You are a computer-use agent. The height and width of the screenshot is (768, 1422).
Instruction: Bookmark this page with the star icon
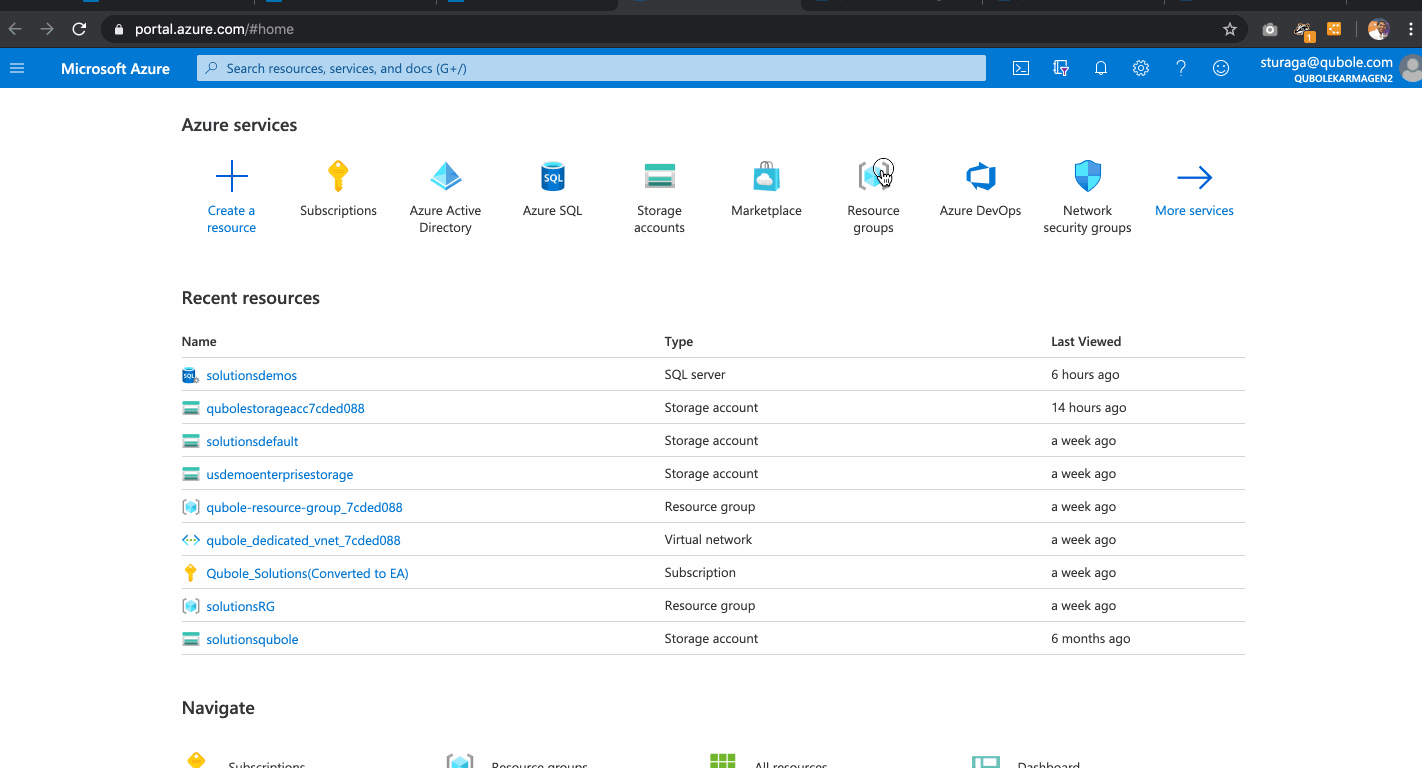pos(1230,29)
